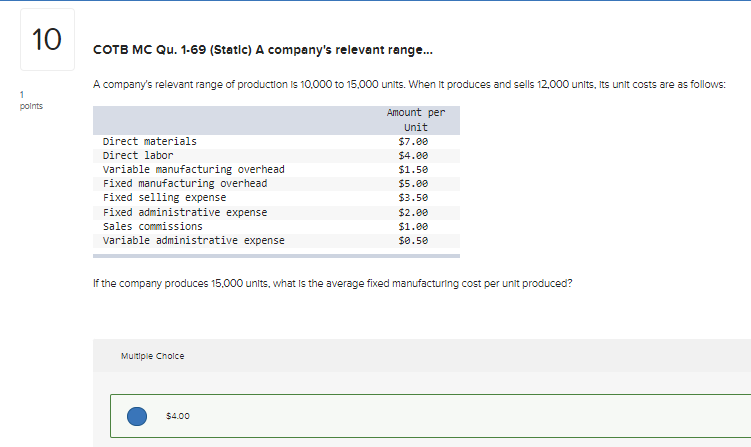Click the Amount per Unit column header

[x=416, y=120]
